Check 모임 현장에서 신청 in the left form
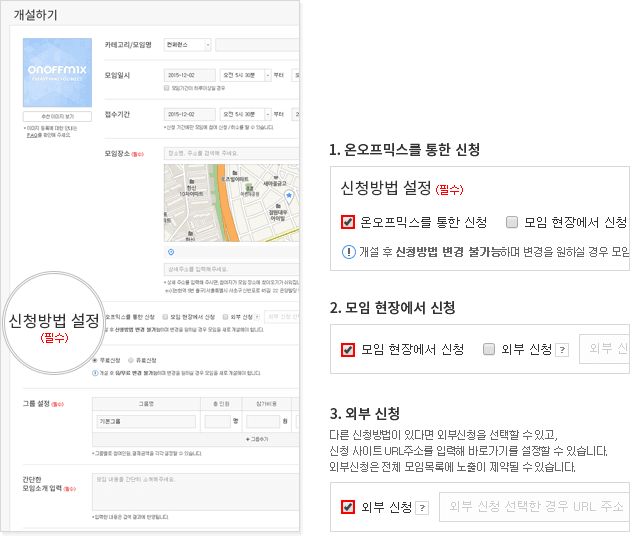630x536 pixels. coord(165,317)
